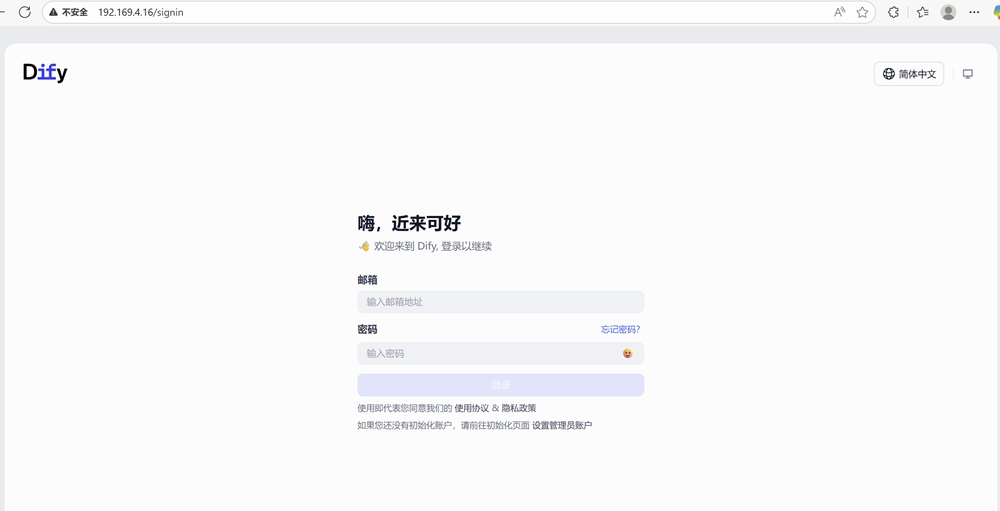Reload the page with the browser refresh icon

(x=25, y=12)
